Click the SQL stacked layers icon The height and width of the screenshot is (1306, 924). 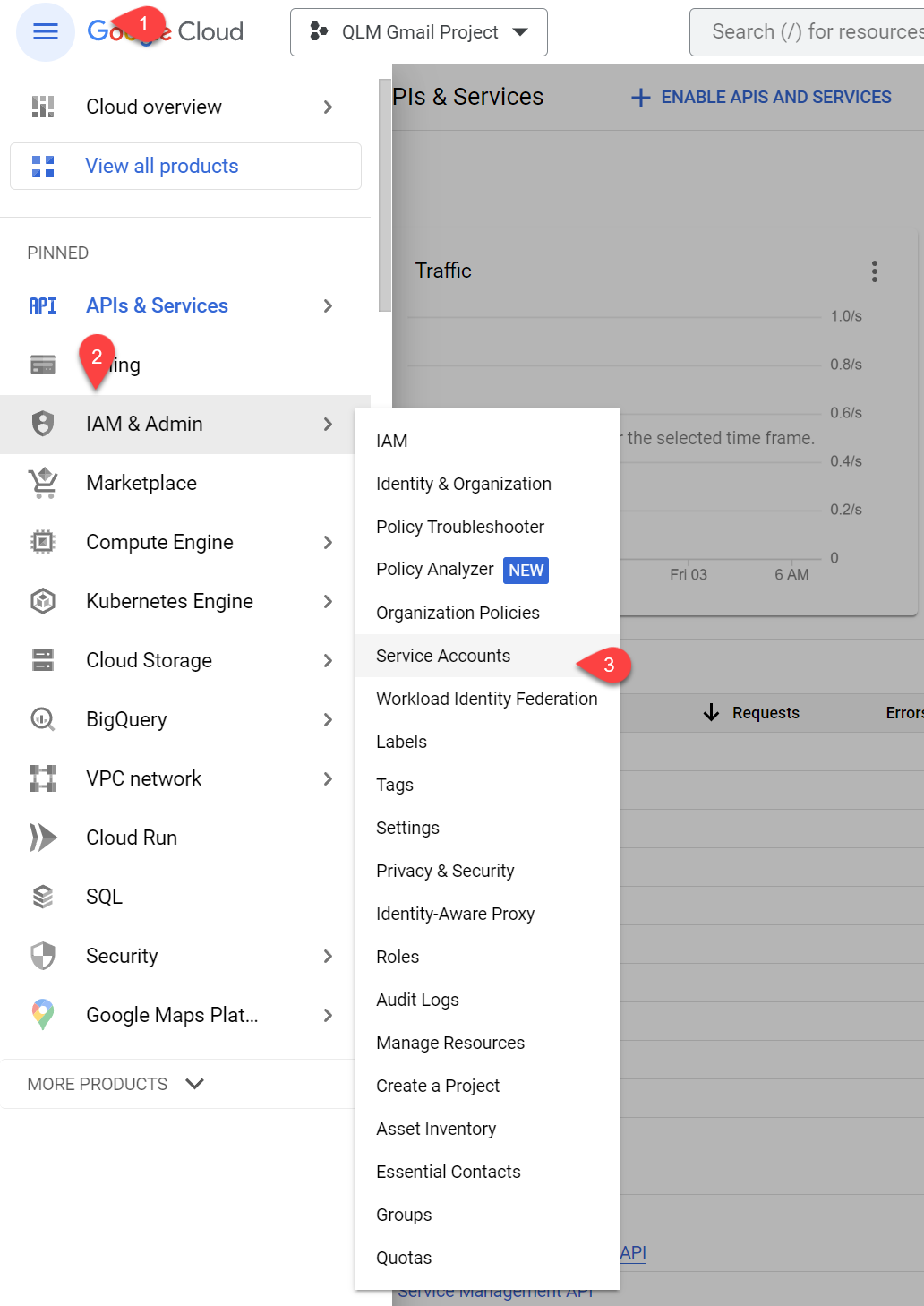43,897
